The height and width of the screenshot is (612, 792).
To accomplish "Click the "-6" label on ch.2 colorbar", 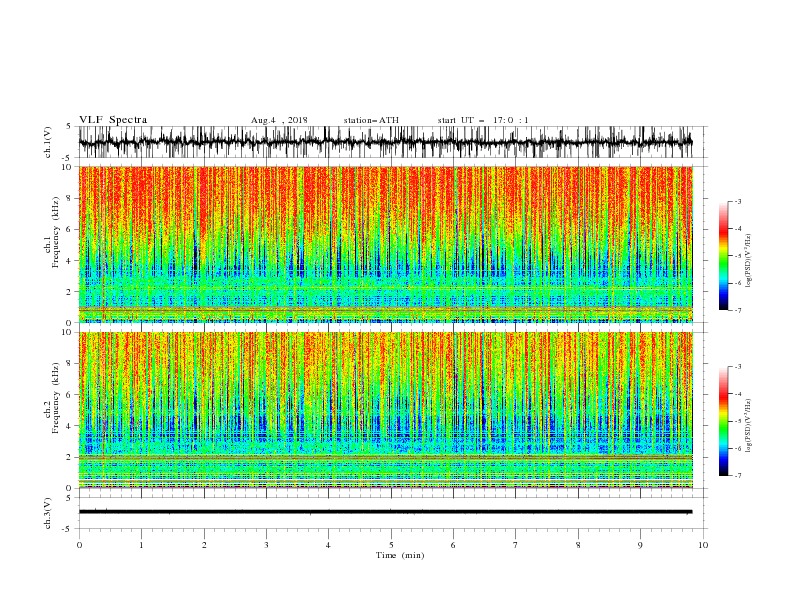I will (x=738, y=448).
